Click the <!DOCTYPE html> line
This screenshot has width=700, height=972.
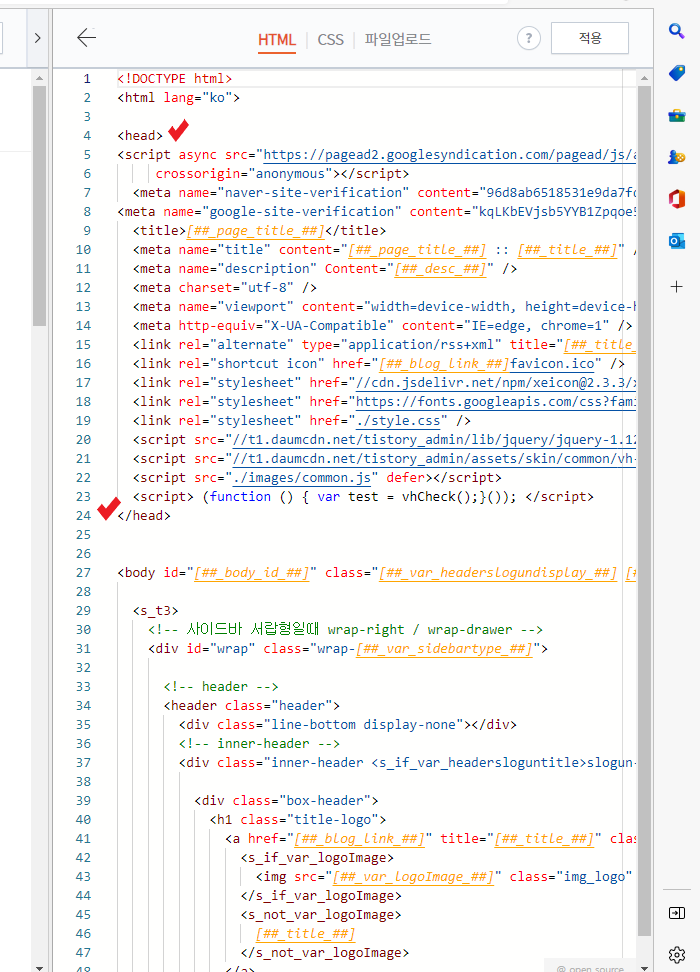175,79
